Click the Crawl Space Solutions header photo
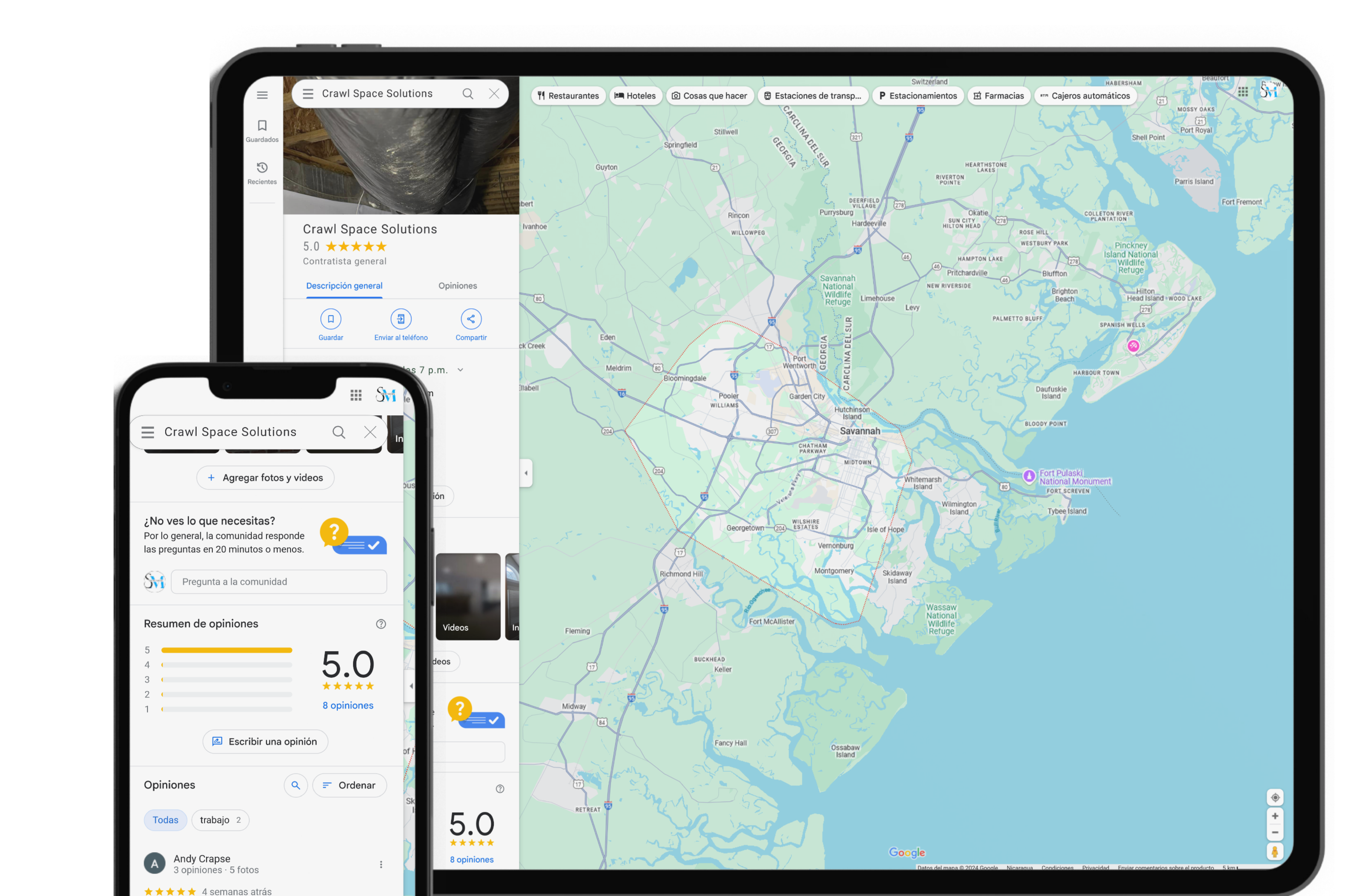The height and width of the screenshot is (896, 1352). tap(401, 162)
